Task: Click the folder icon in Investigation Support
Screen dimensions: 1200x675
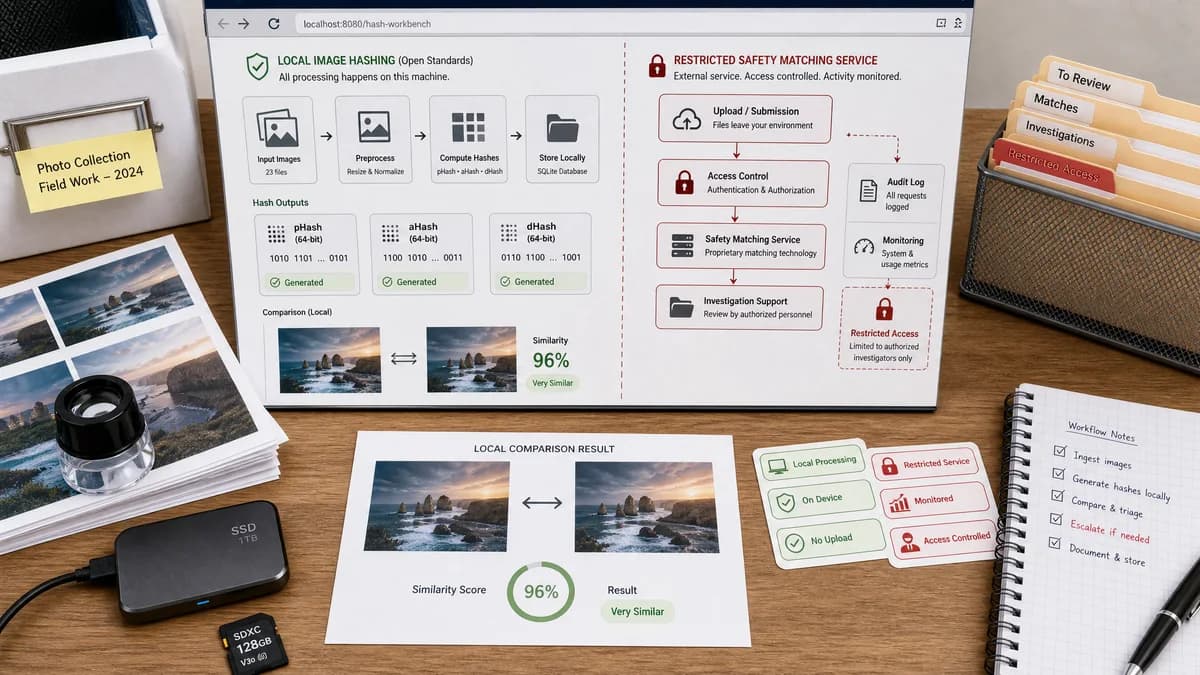Action: pos(682,308)
